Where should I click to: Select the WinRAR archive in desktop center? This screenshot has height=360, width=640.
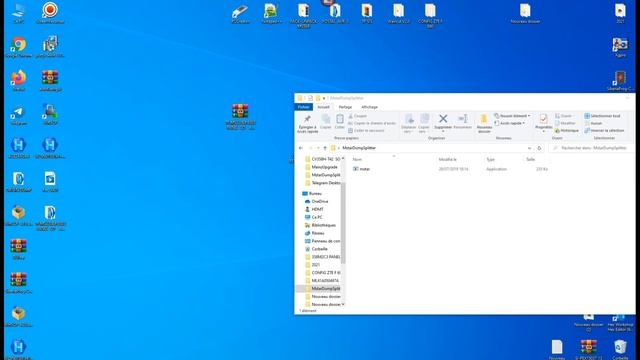point(240,116)
